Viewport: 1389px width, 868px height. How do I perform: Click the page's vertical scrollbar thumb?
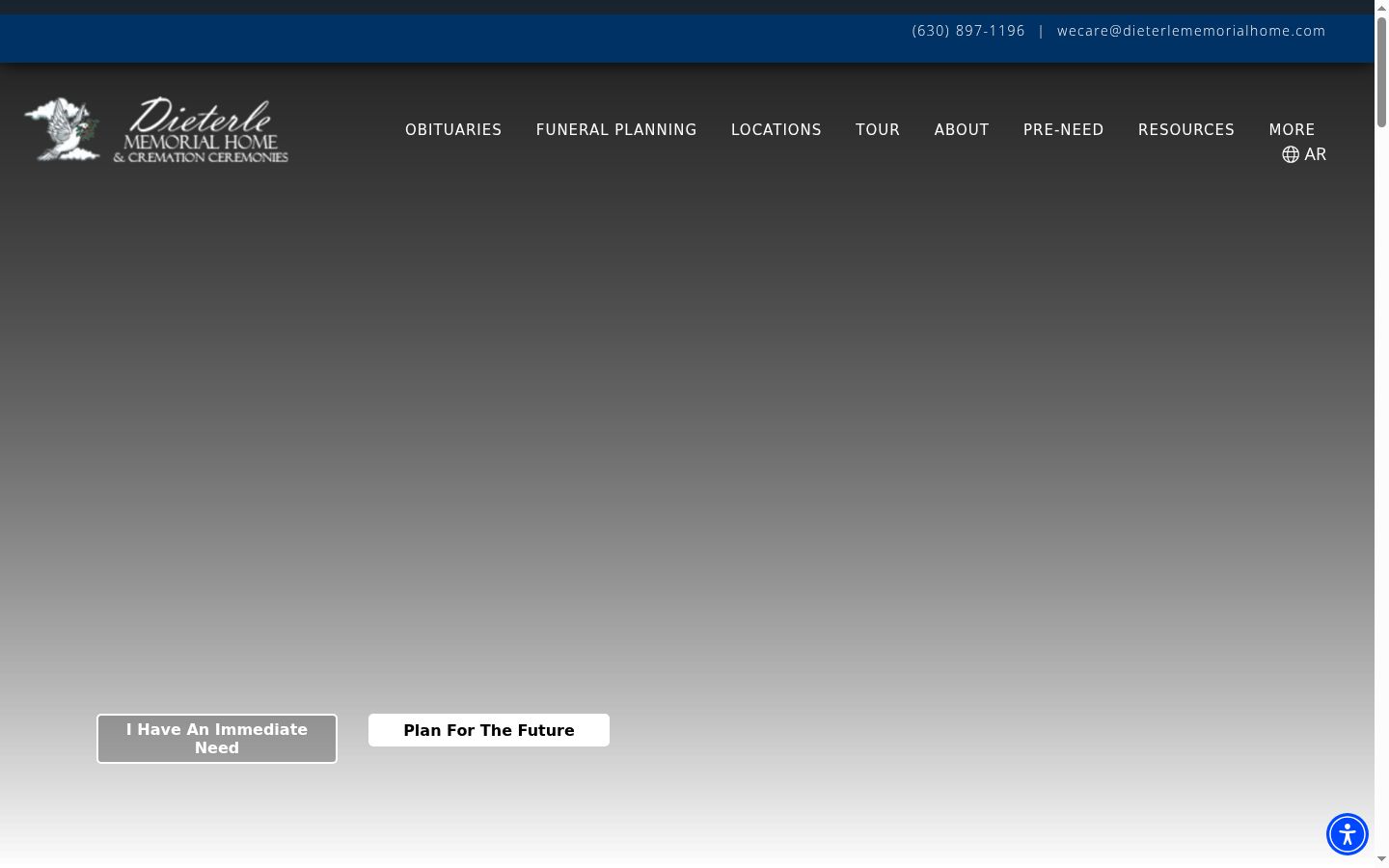(1381, 72)
